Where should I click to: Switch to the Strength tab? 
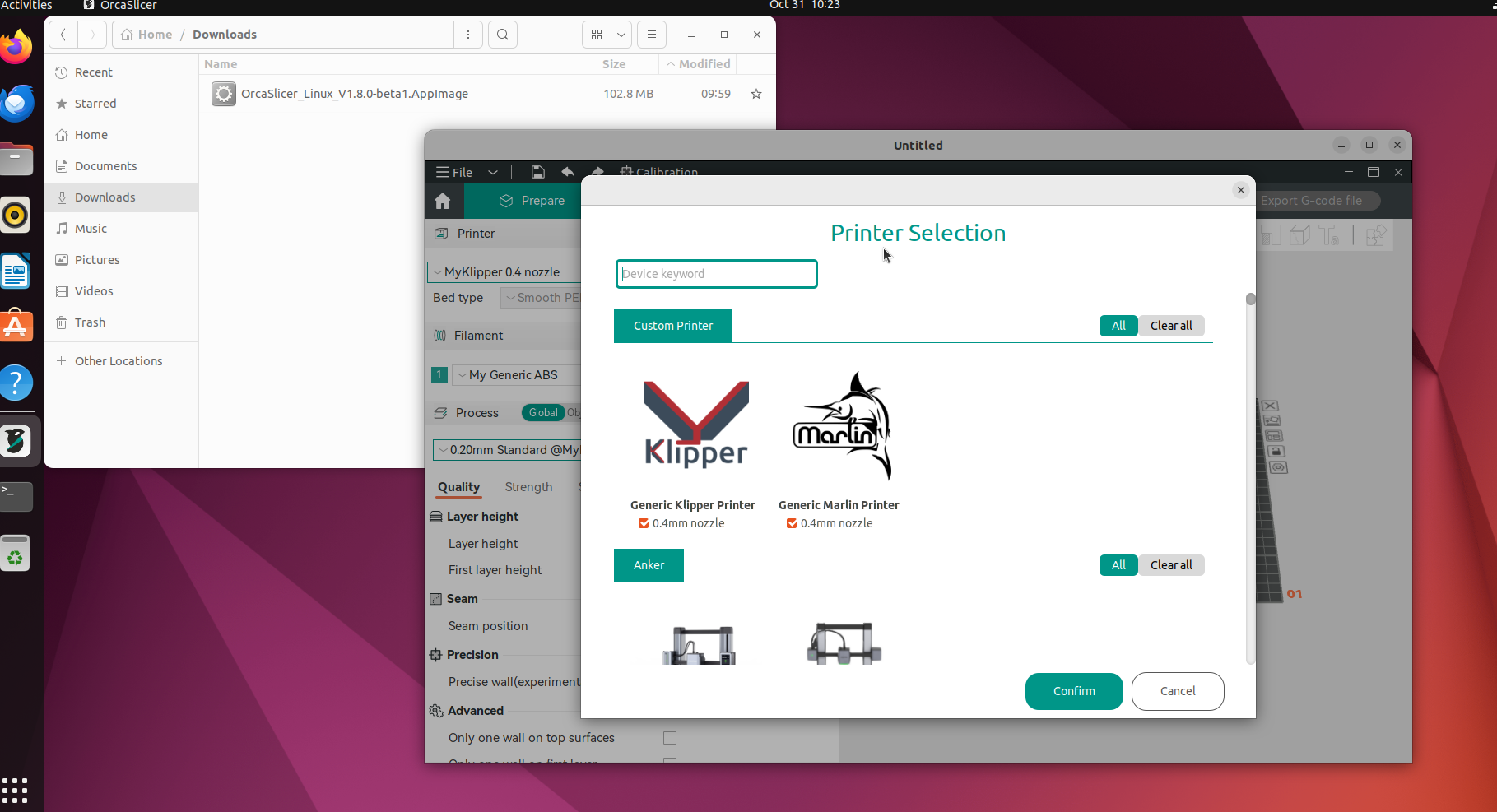(528, 487)
